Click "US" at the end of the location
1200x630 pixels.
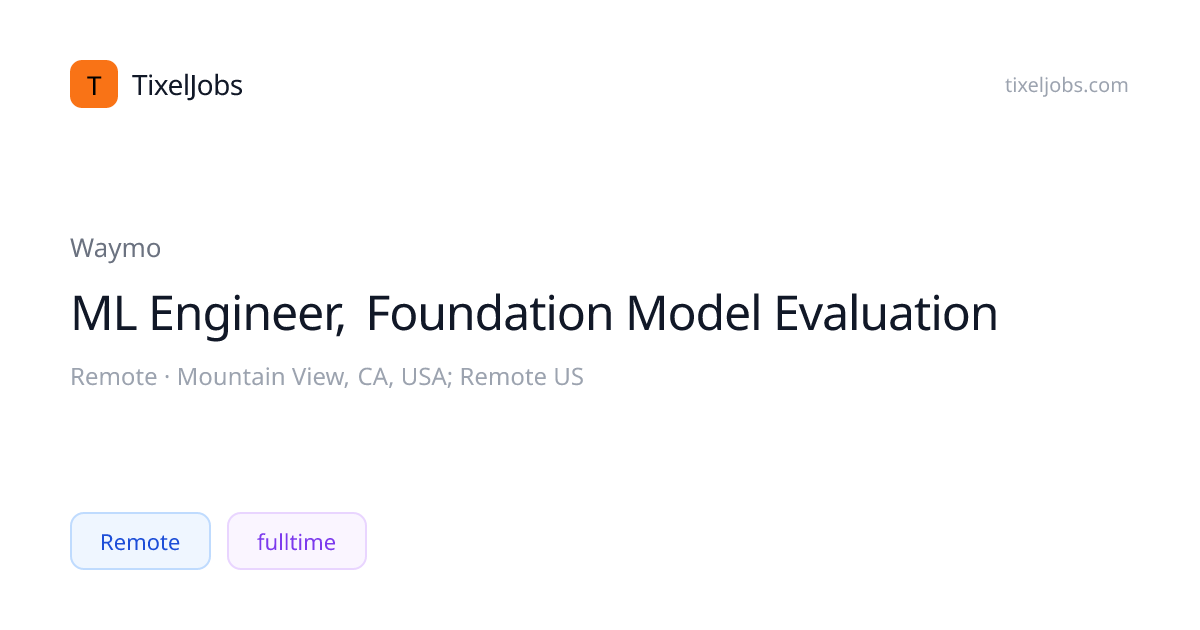[x=567, y=377]
